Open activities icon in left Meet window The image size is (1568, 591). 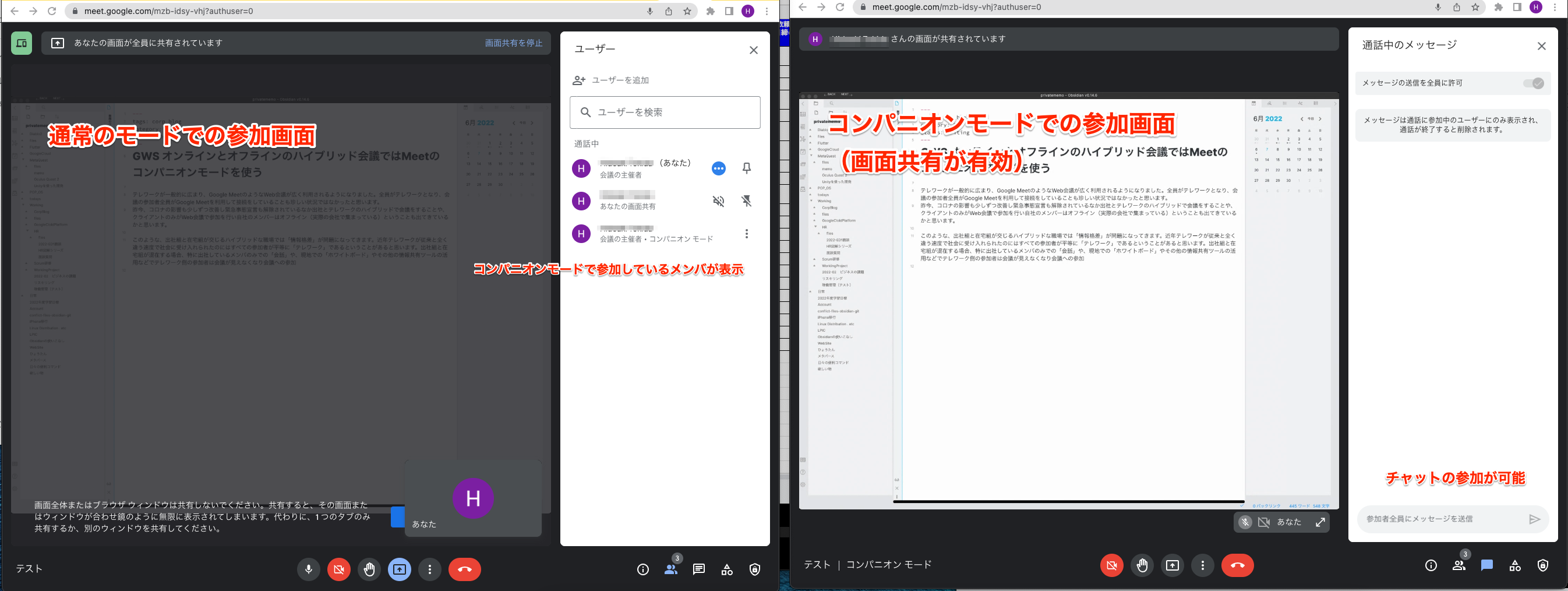click(x=727, y=569)
